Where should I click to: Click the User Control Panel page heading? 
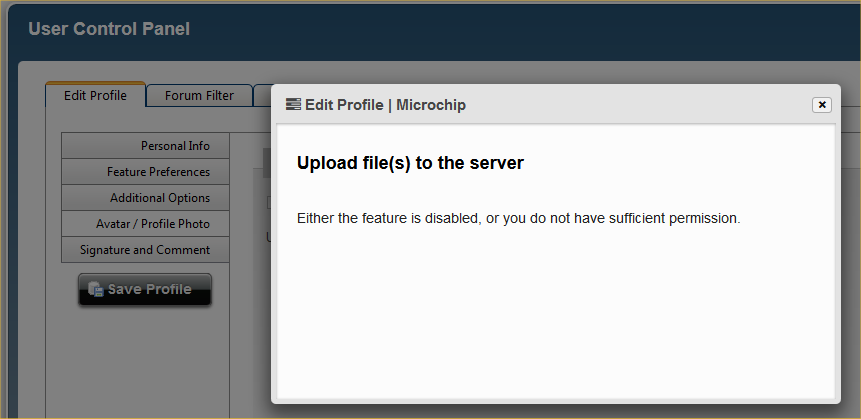(x=109, y=29)
